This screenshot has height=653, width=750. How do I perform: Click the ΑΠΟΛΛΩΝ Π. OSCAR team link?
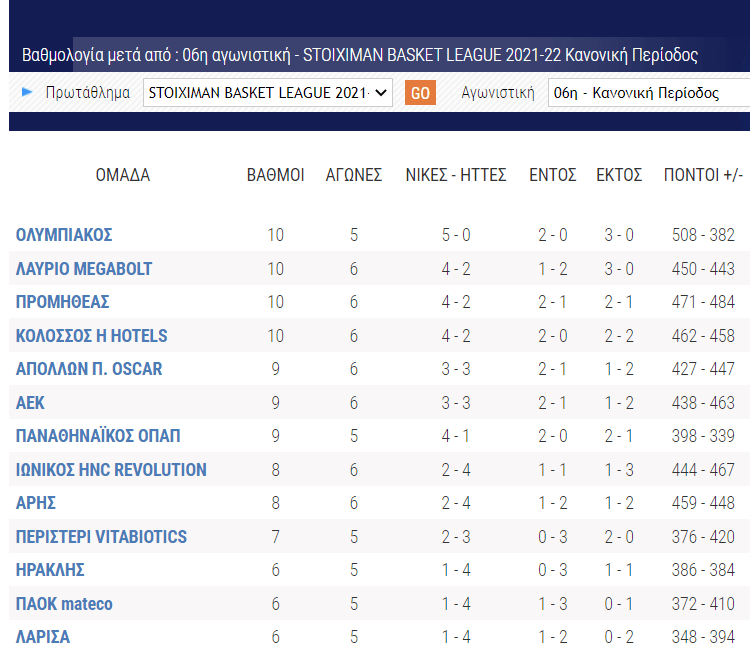tap(89, 369)
